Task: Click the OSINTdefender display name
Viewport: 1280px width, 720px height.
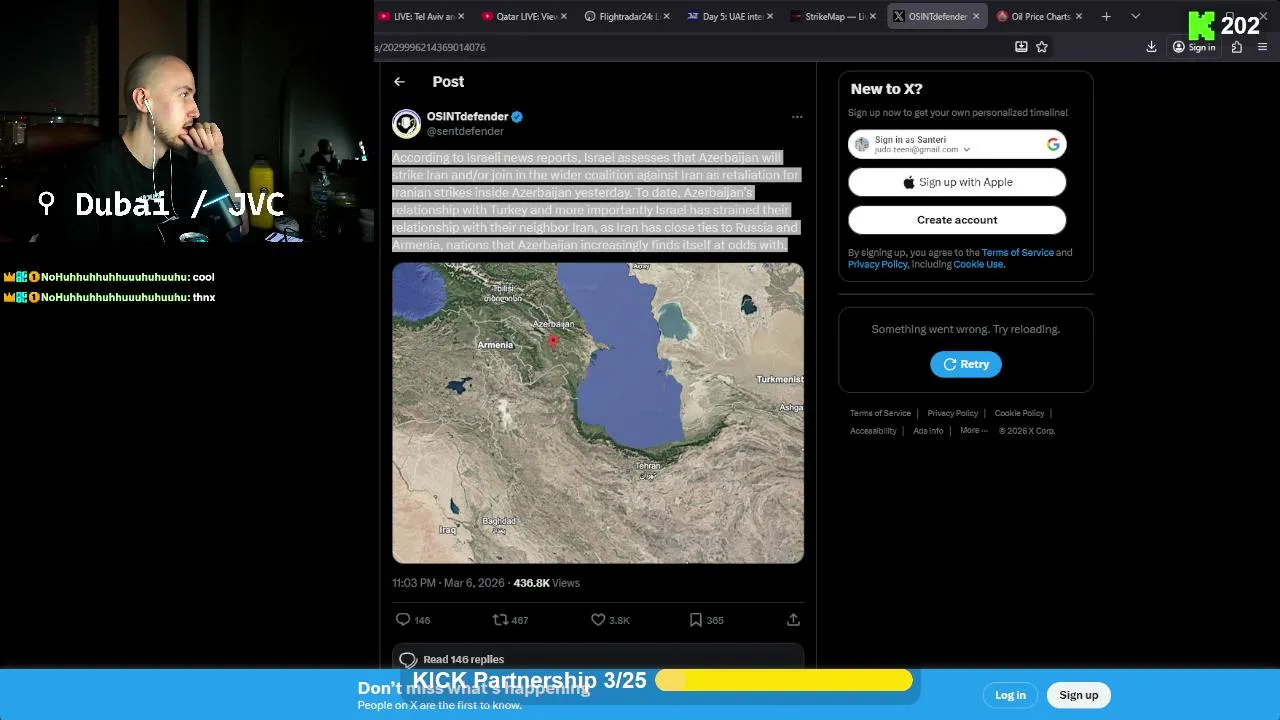Action: point(467,117)
